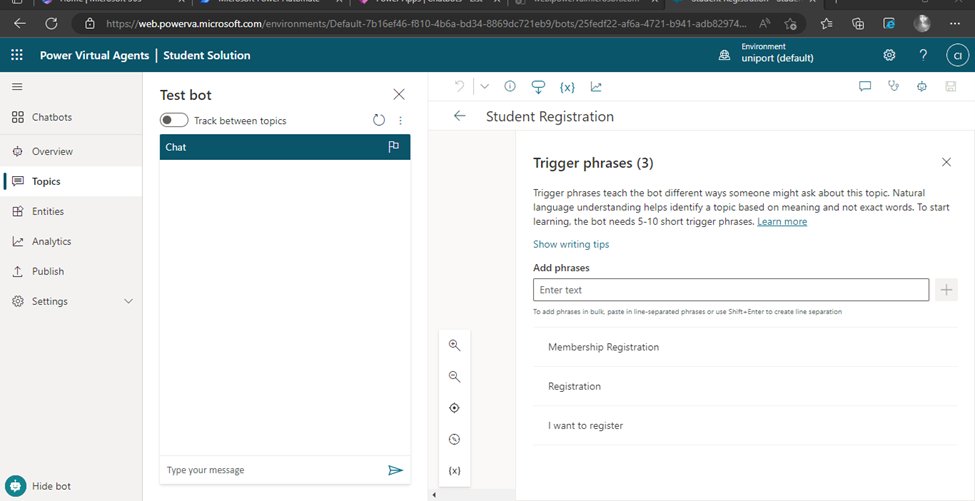Screen dimensions: 975x501
Task: Zoom out on the authoring canvas
Action: tap(455, 377)
